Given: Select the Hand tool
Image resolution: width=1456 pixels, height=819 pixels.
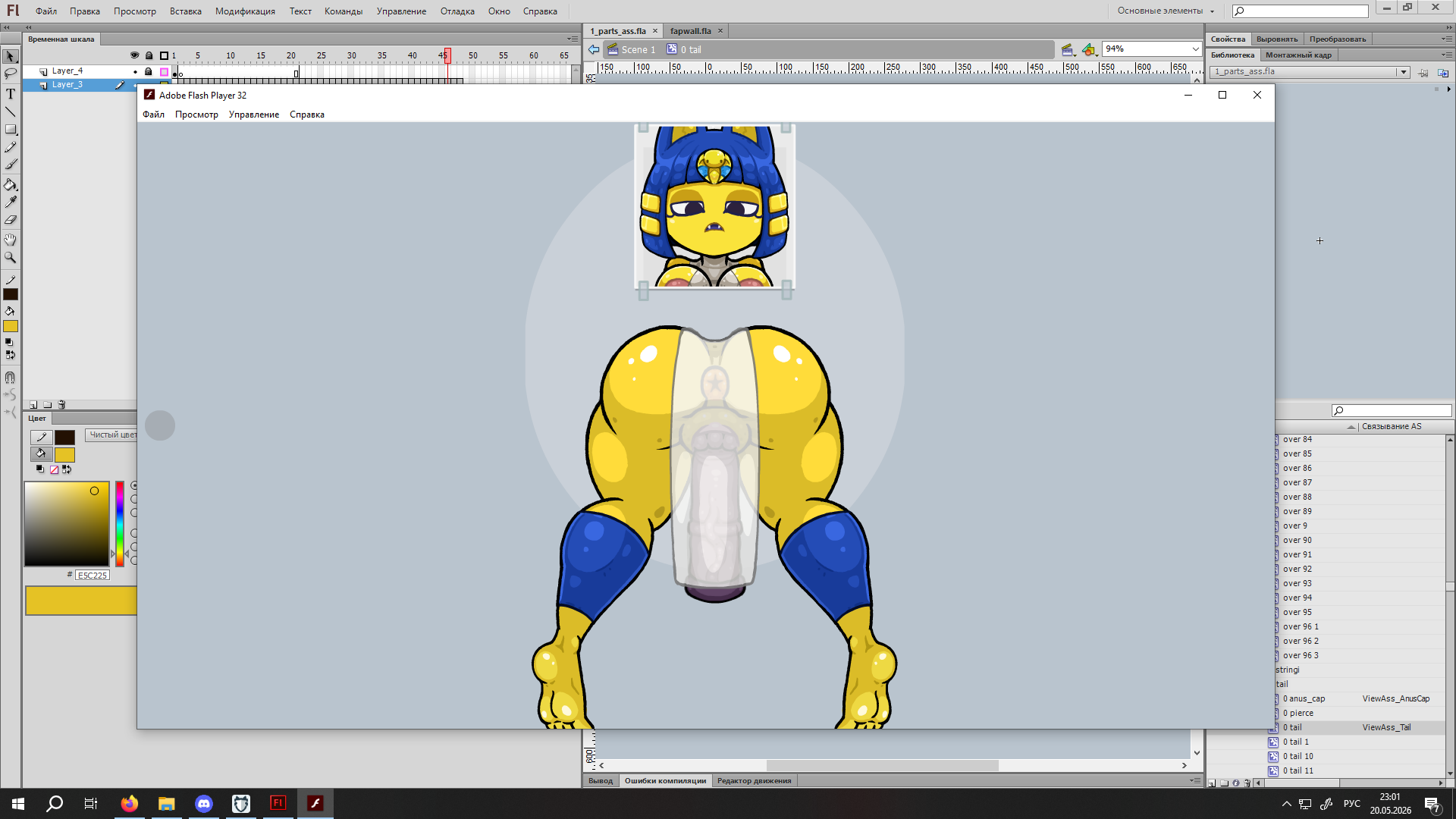Looking at the screenshot, I should (11, 240).
